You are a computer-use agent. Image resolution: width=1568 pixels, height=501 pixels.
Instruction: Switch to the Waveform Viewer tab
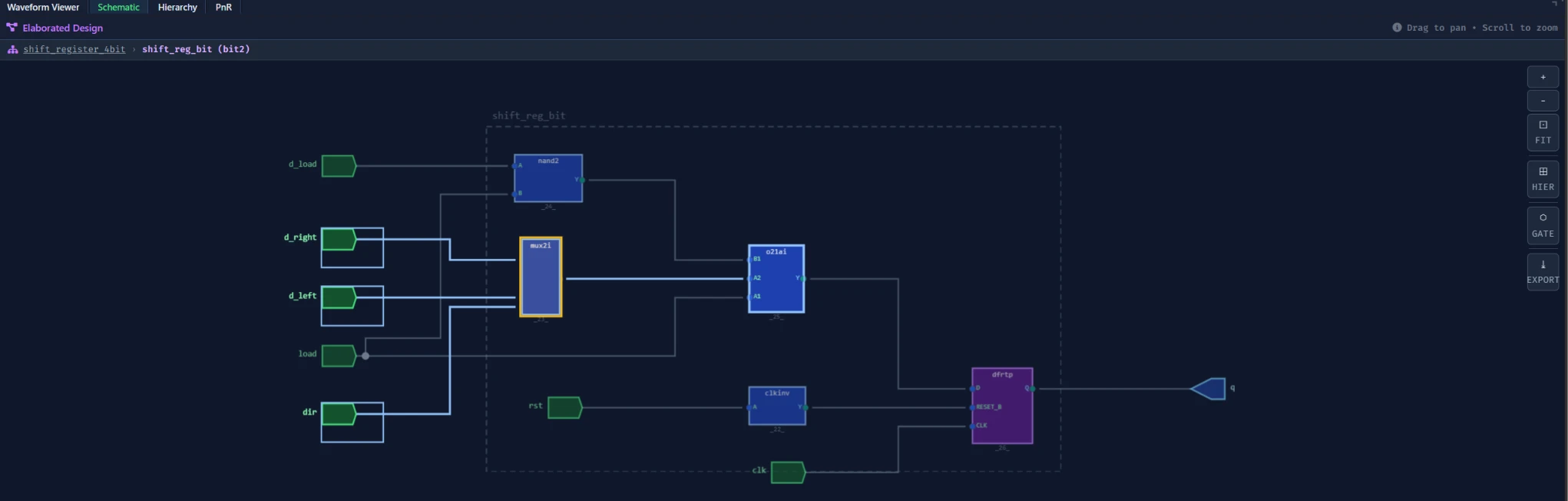point(43,7)
